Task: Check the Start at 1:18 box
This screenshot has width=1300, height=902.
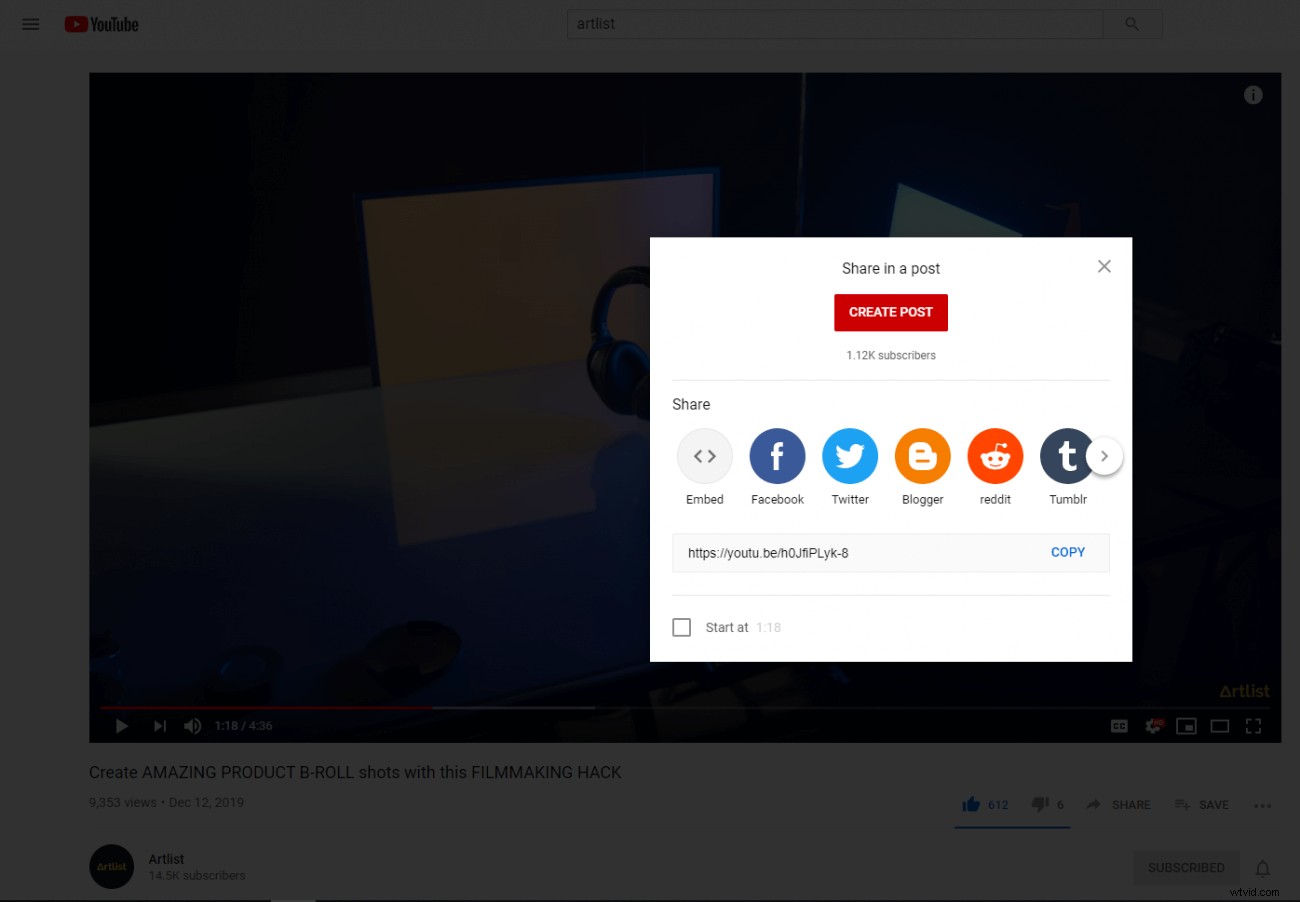Action: (681, 627)
